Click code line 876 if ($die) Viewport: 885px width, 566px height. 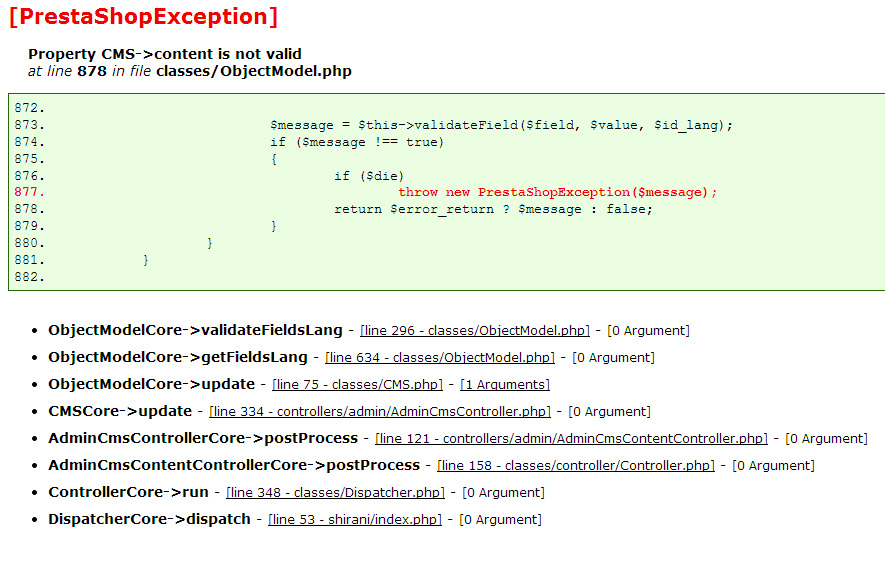(x=369, y=176)
